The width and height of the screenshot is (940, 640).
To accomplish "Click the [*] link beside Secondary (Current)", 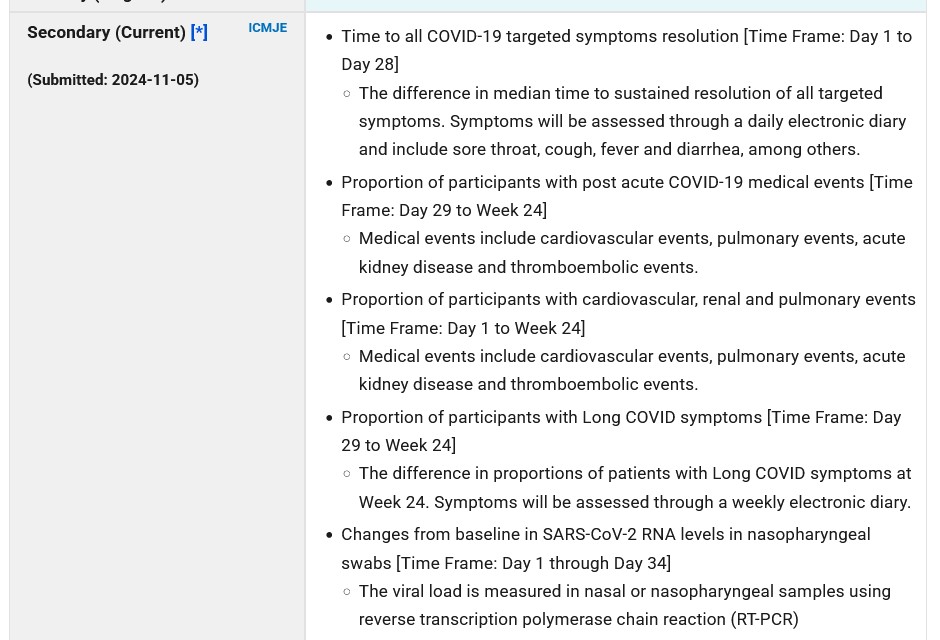I will pos(199,32).
